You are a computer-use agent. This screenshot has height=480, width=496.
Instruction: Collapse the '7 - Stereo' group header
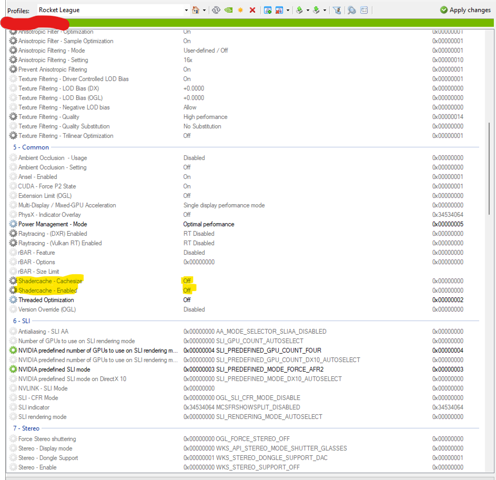(26, 428)
